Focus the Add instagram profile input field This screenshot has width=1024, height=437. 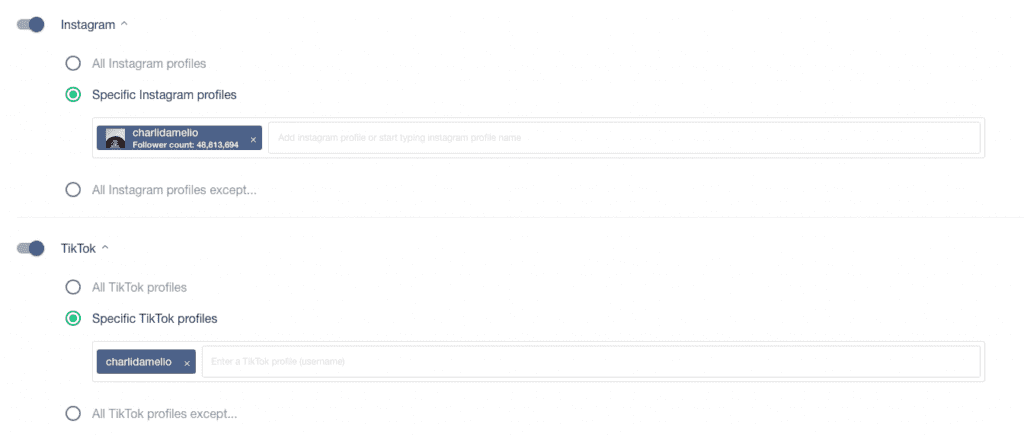(624, 138)
